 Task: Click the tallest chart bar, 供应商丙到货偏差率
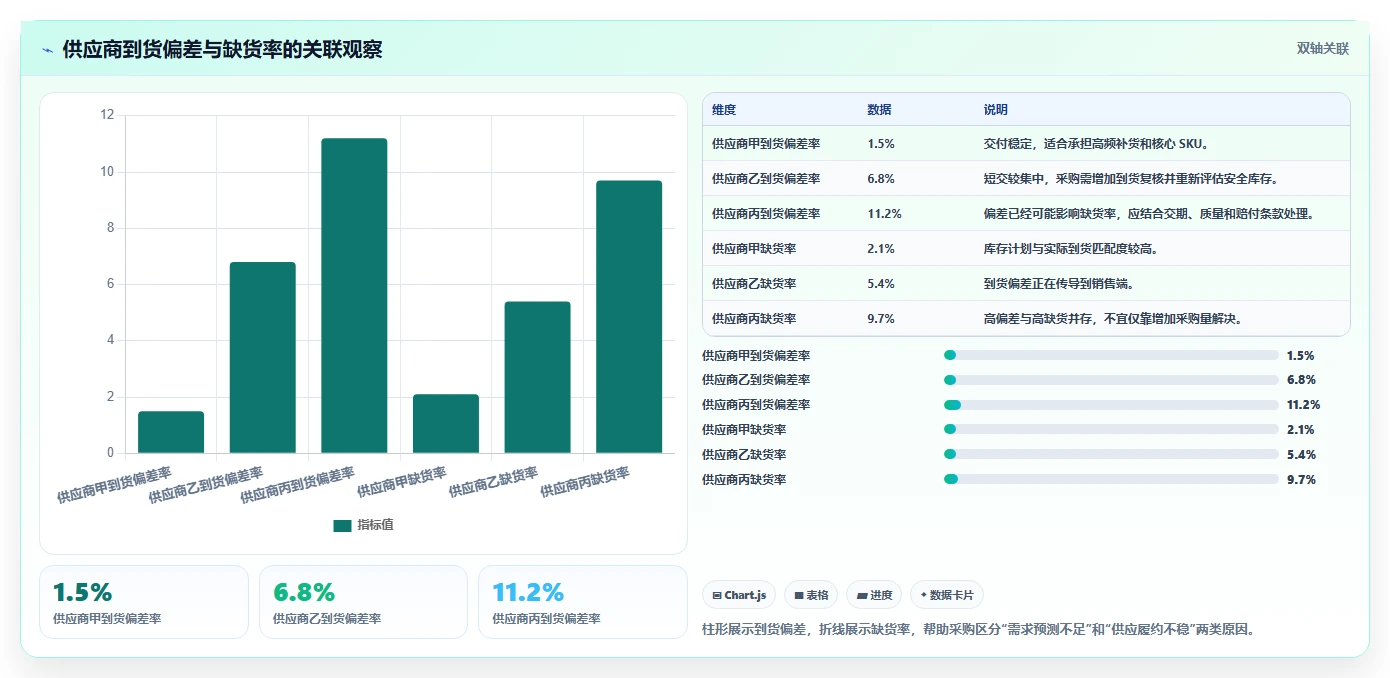(354, 295)
